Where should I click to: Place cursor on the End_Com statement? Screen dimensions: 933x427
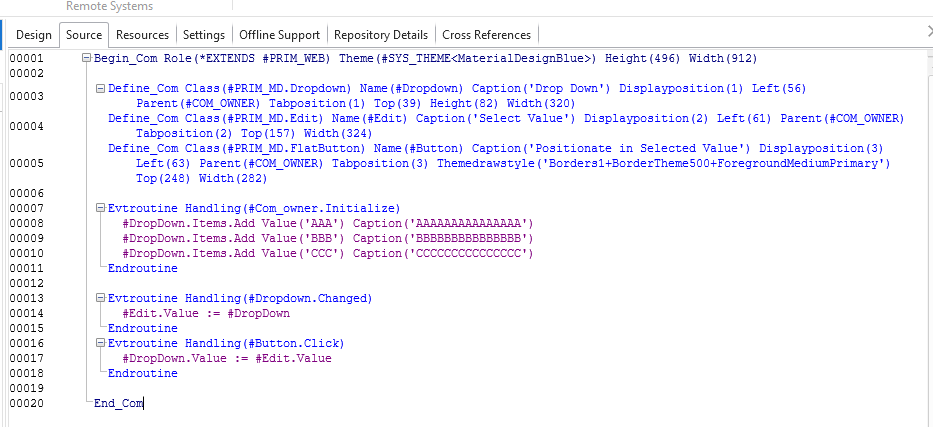point(118,403)
